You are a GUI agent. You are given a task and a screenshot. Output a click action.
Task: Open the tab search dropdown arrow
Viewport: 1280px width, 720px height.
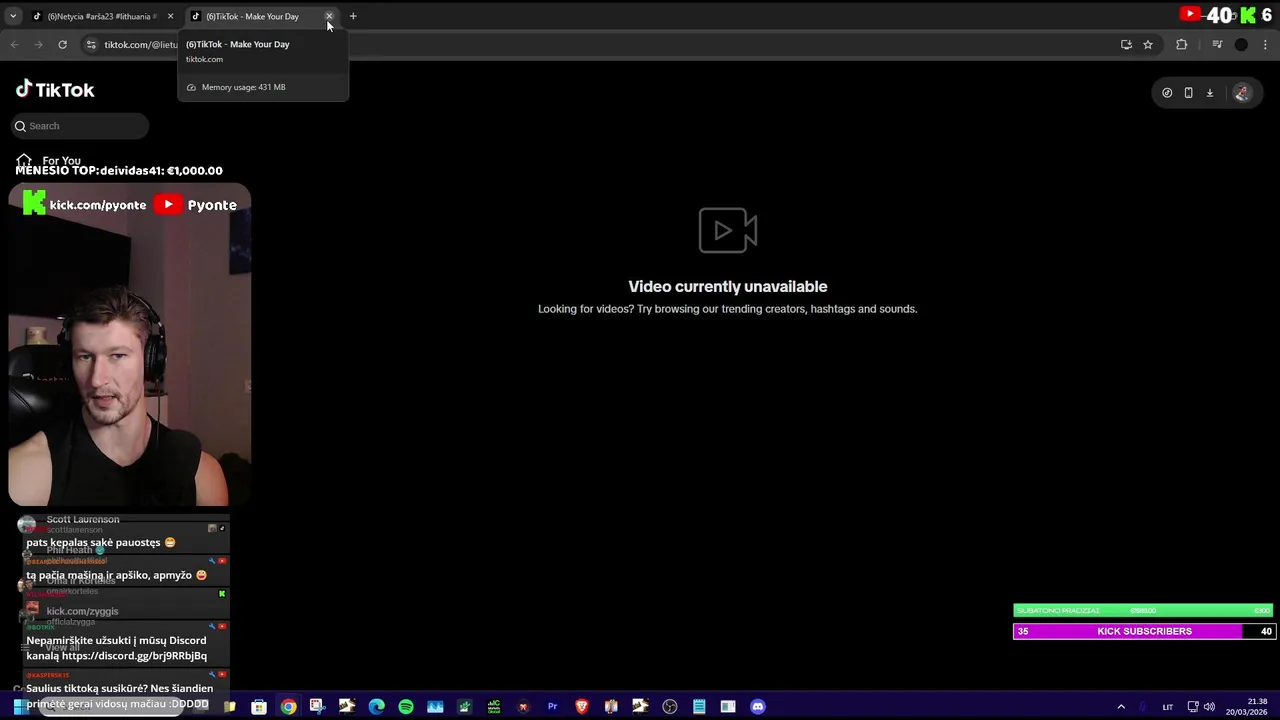[x=14, y=16]
